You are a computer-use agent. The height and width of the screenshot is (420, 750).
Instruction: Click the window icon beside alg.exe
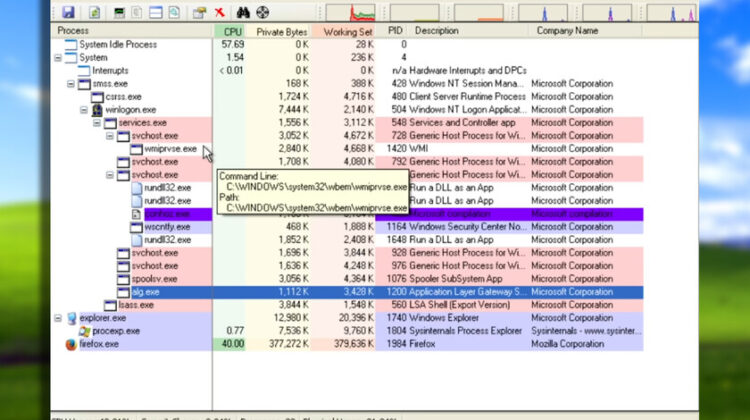[x=123, y=292]
